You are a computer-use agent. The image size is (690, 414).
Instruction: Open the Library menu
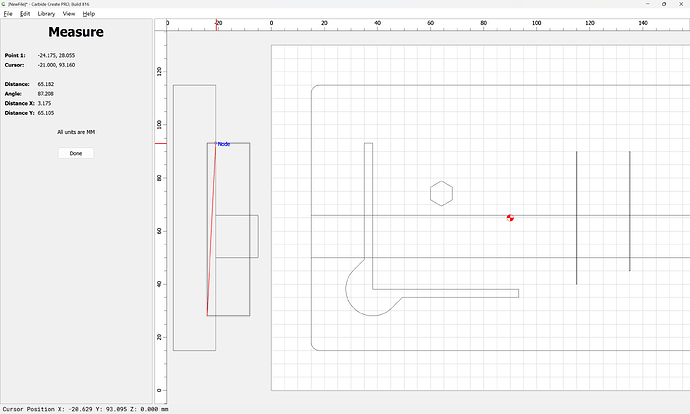[x=46, y=14]
